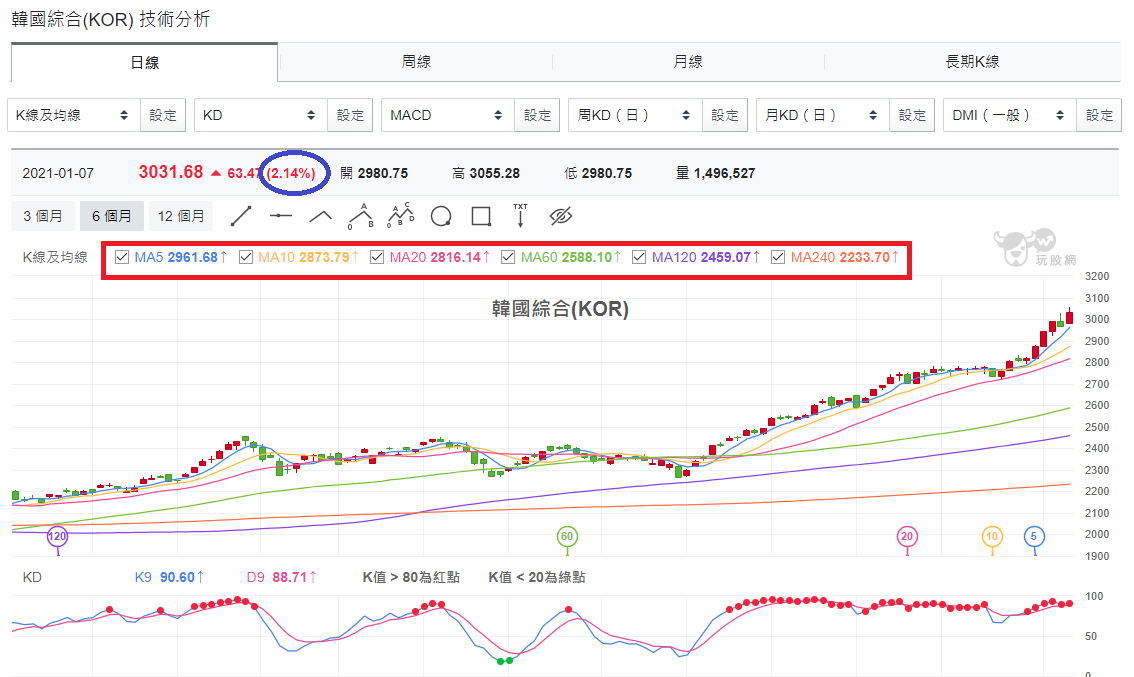1134x677 pixels.
Task: Switch to the 月線 monthly tab
Action: [688, 62]
